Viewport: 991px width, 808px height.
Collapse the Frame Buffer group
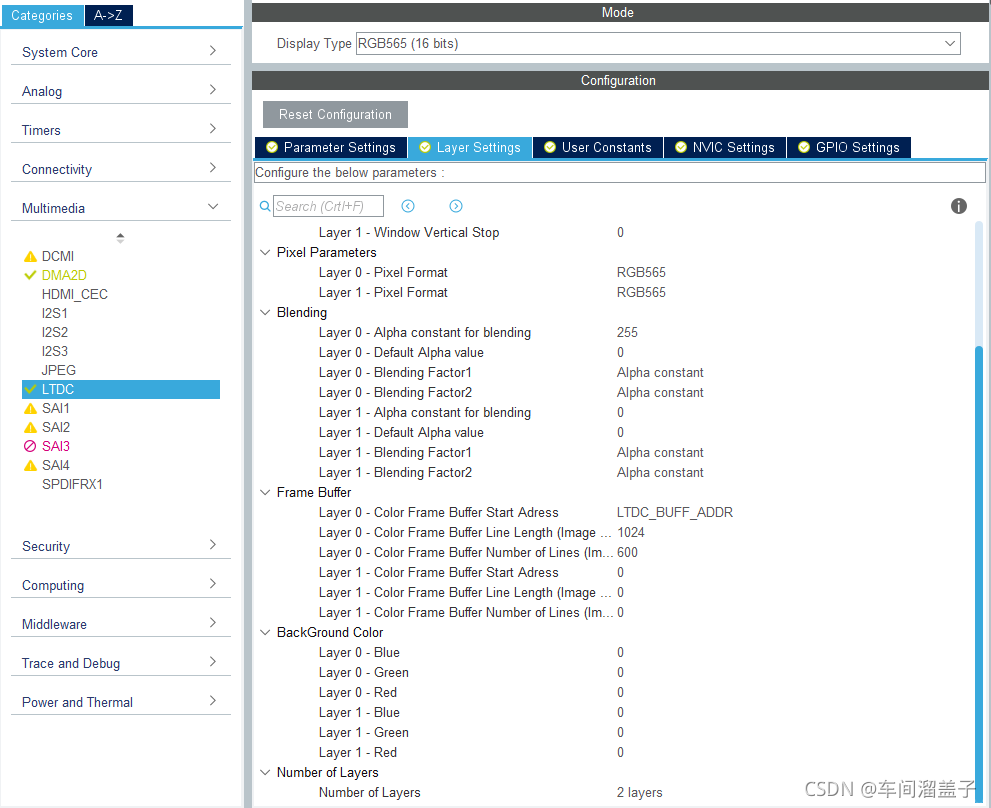point(265,493)
